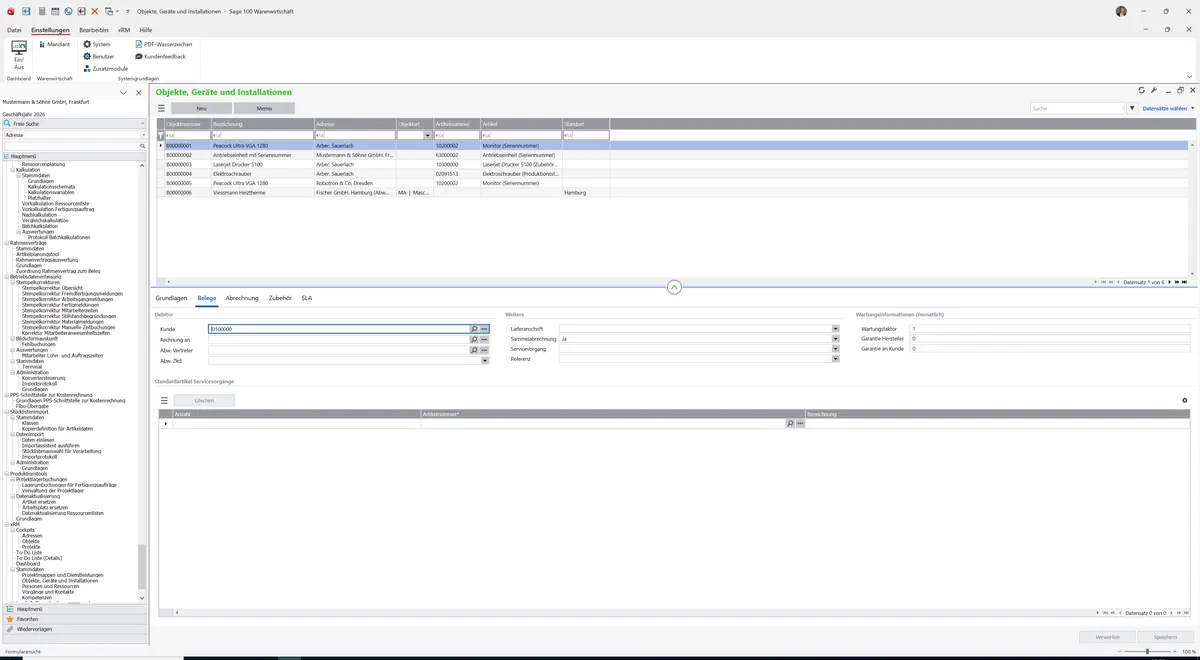Open the Abw. Zkd. dropdown

point(485,362)
